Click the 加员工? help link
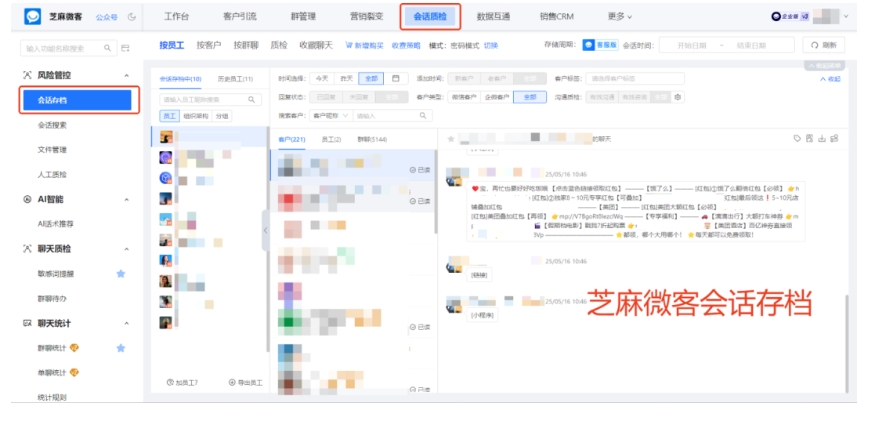The image size is (870, 421). coord(182,383)
